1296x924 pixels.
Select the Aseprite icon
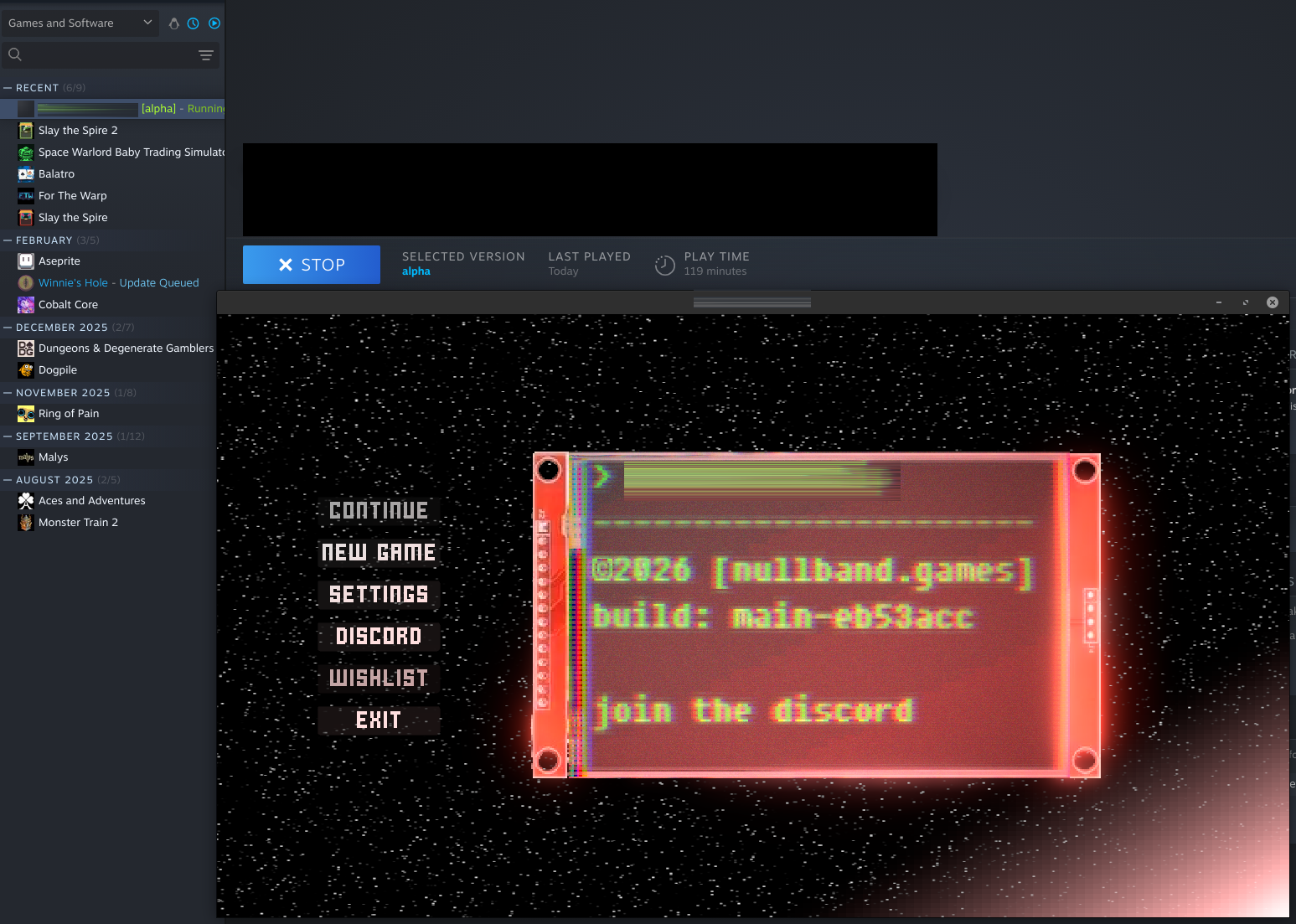click(25, 261)
